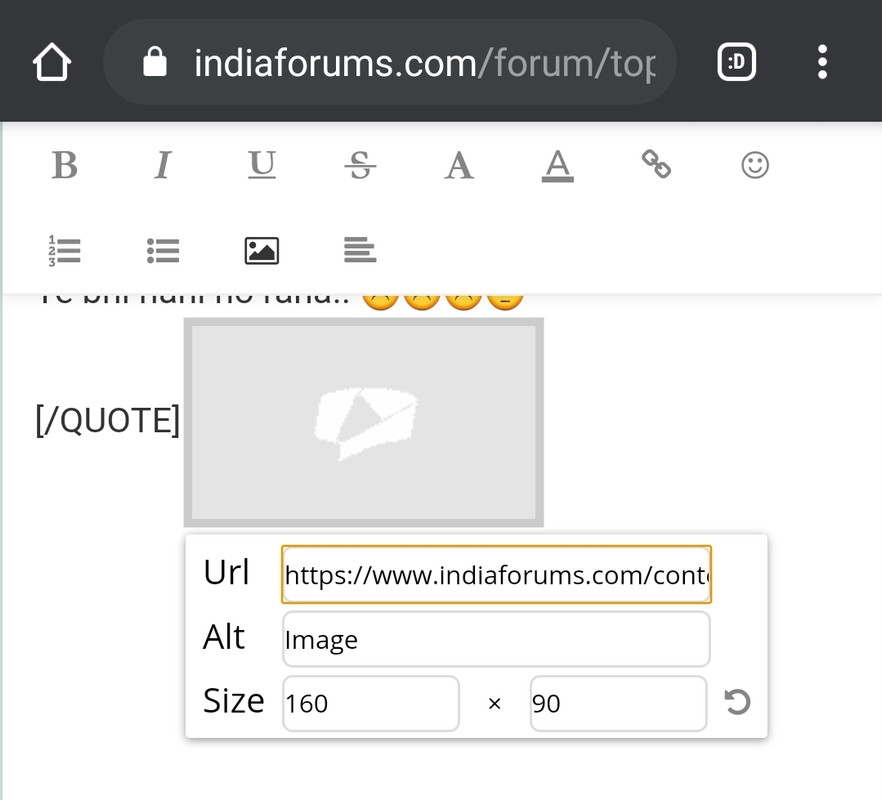Image resolution: width=882 pixels, height=800 pixels.
Task: Insert a hyperlink with chain icon
Action: tap(656, 164)
